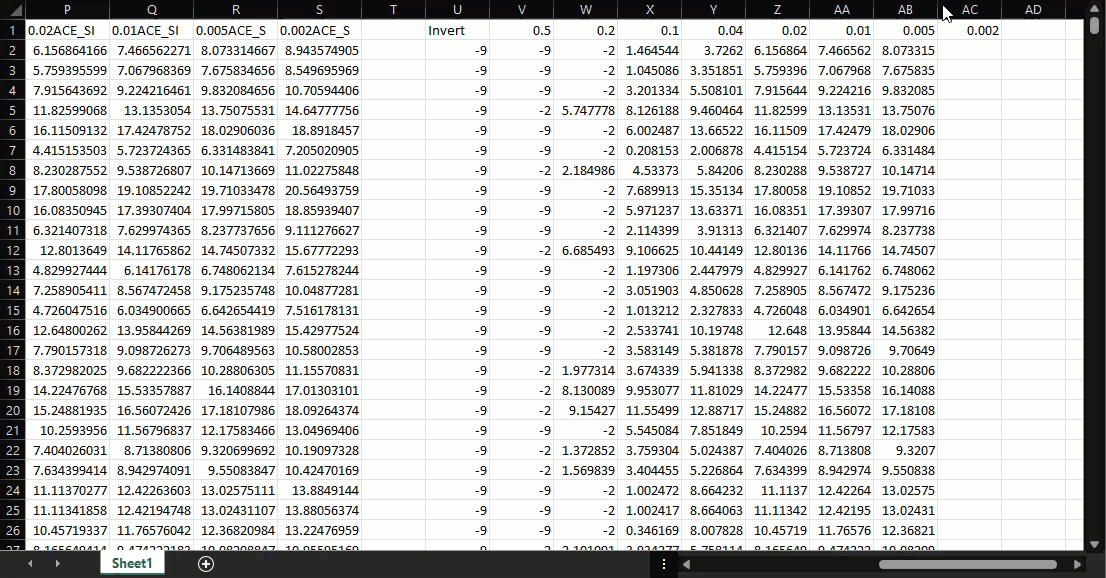The image size is (1106, 578).
Task: Select cell containing 0.002ACE_S header
Action: [318, 30]
